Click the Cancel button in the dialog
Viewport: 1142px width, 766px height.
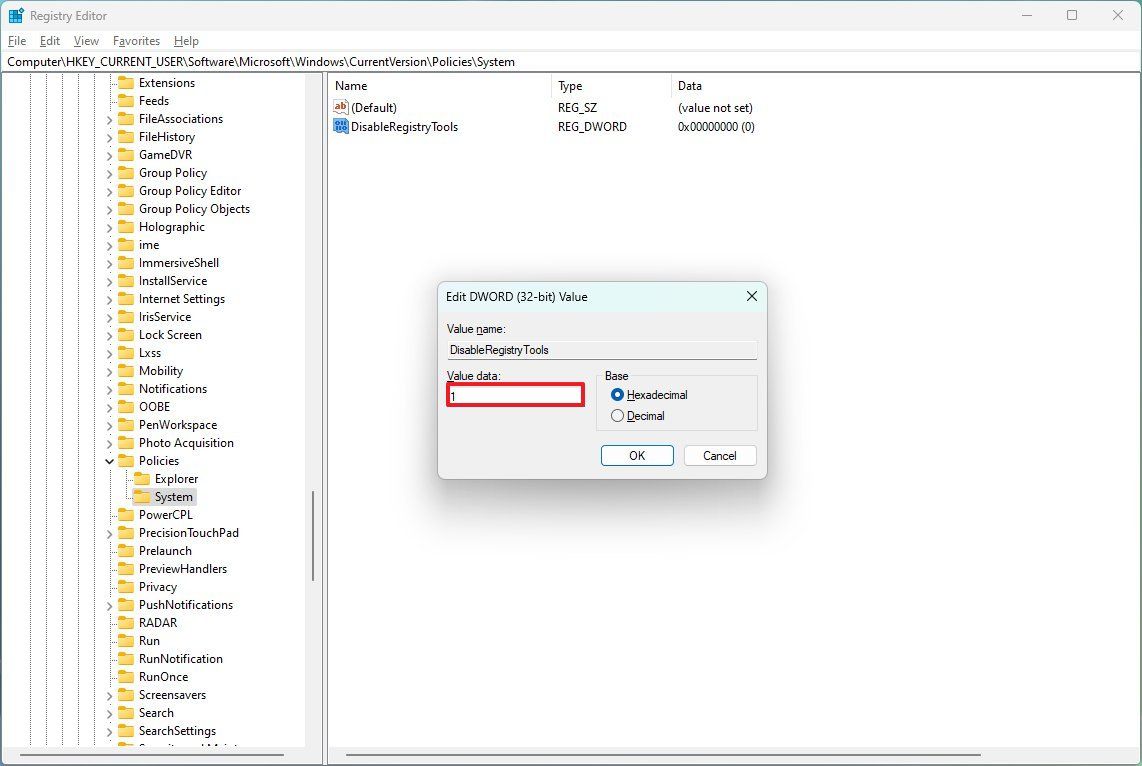(719, 455)
